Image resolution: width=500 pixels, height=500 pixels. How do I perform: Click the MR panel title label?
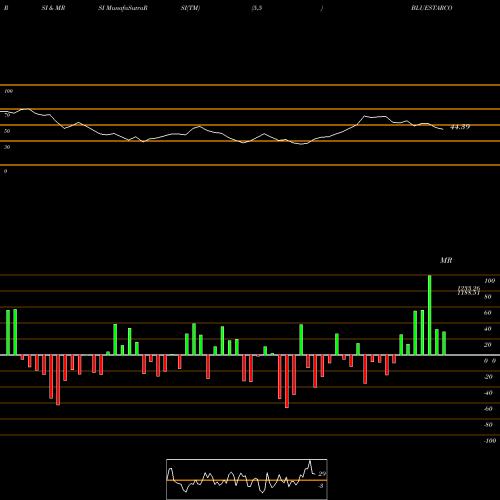pos(446,260)
